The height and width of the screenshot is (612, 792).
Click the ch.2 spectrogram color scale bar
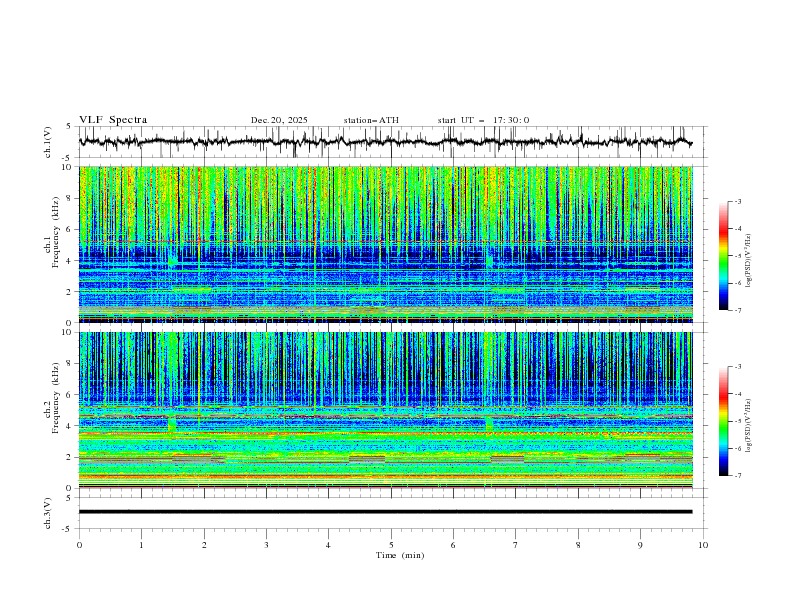(x=723, y=421)
